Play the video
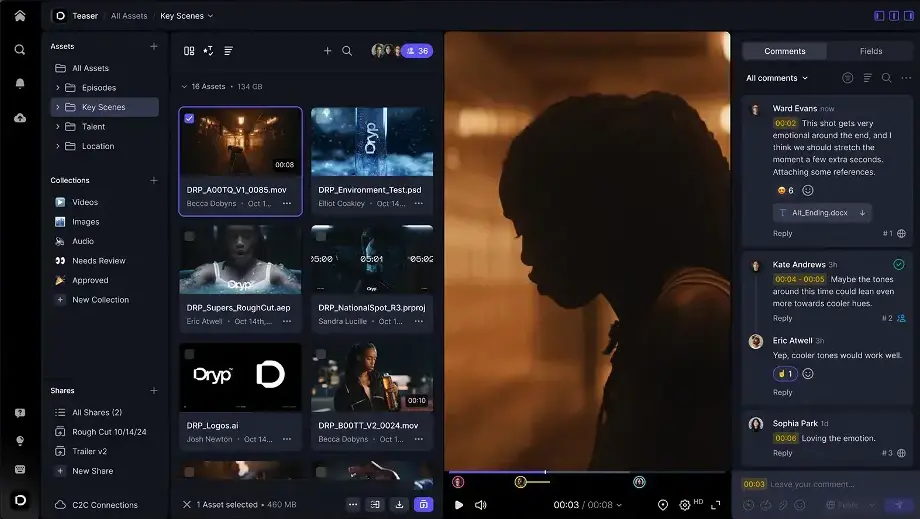 (x=459, y=505)
